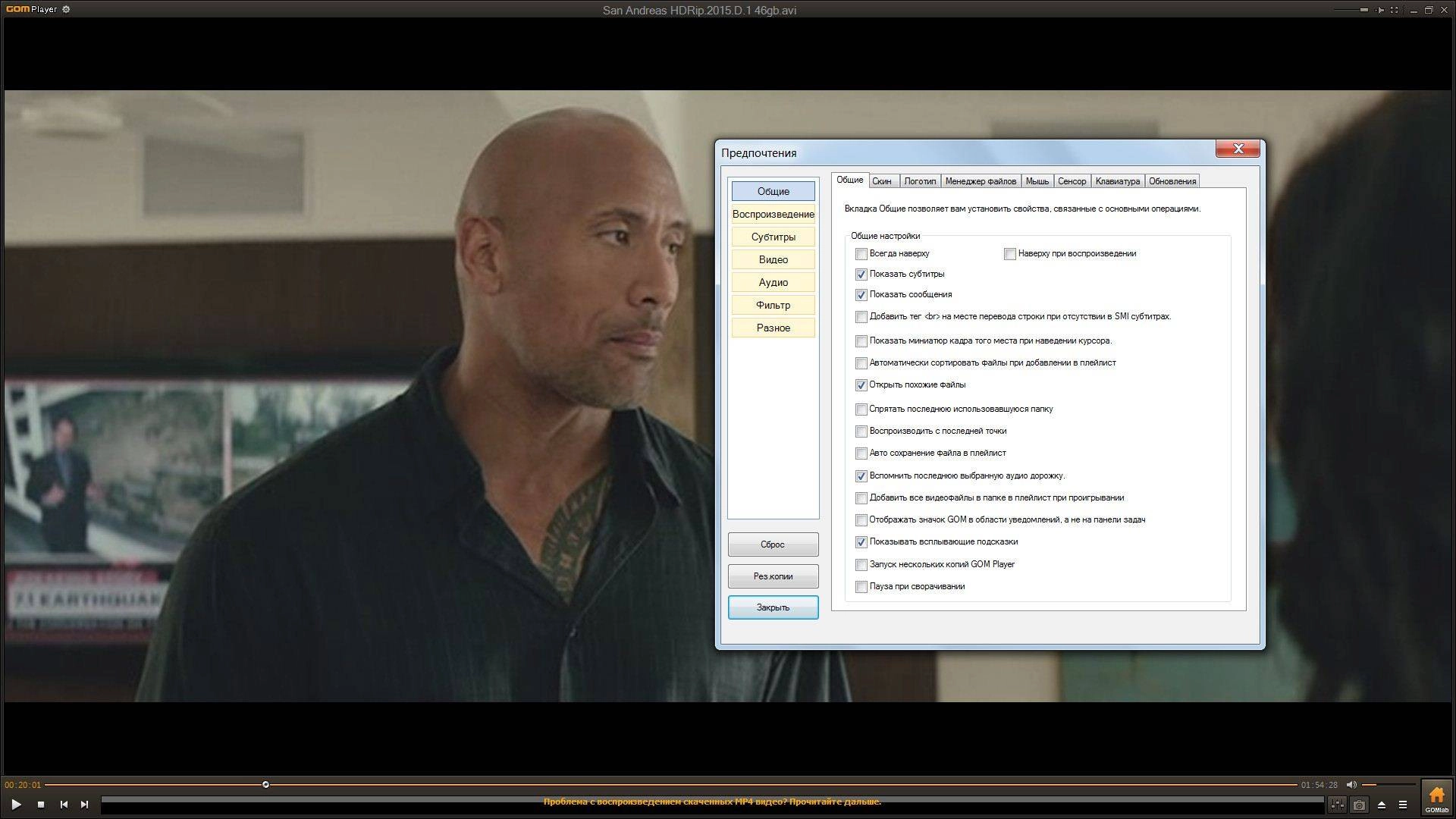Capture a screenshot with the camera icon

[x=1359, y=805]
